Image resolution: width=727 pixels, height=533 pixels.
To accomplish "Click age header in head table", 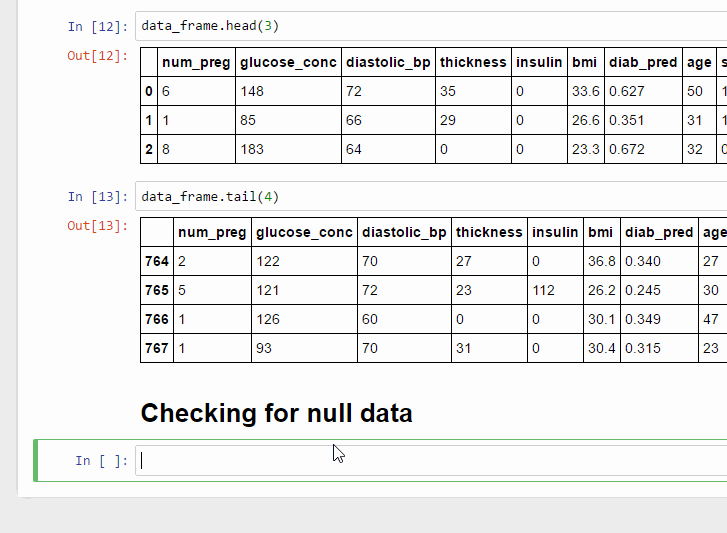I will point(699,63).
